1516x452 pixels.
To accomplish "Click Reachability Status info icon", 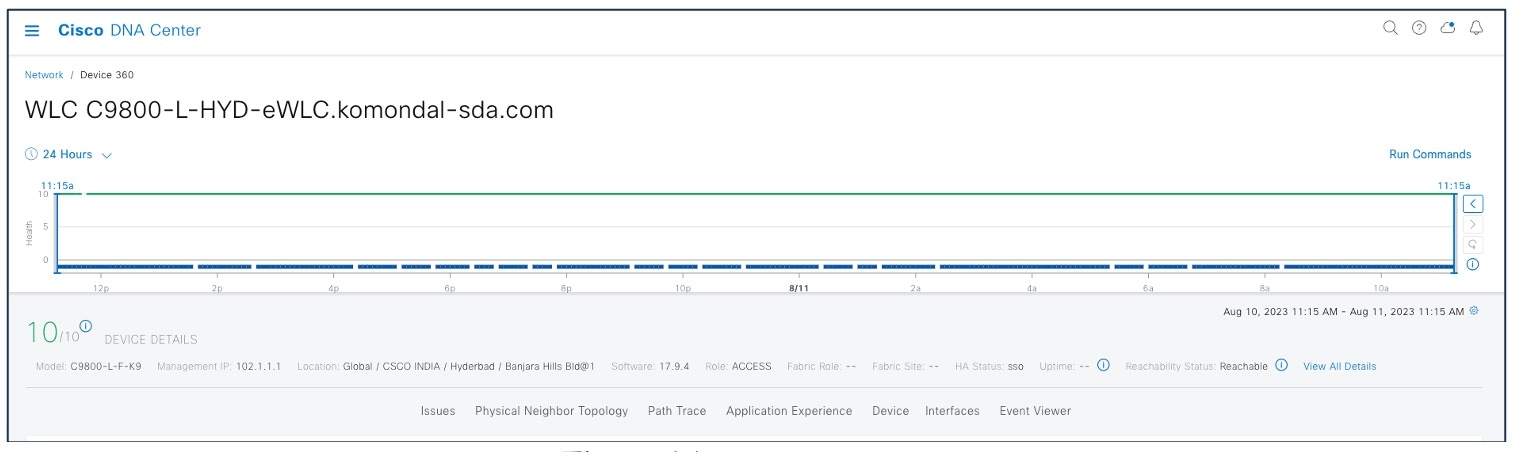I will point(1281,365).
